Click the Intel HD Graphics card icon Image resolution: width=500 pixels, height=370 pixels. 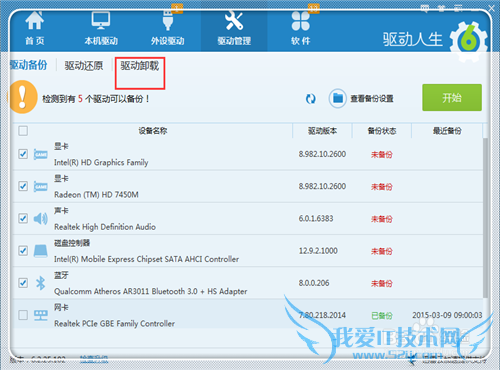tap(41, 154)
